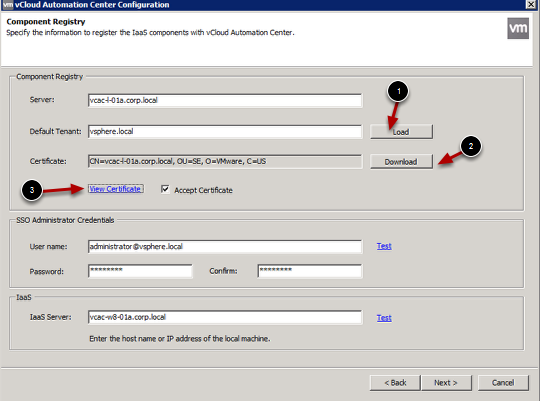Toggle the Accept Certificate checkbox
This screenshot has height=401, width=540.
165,189
